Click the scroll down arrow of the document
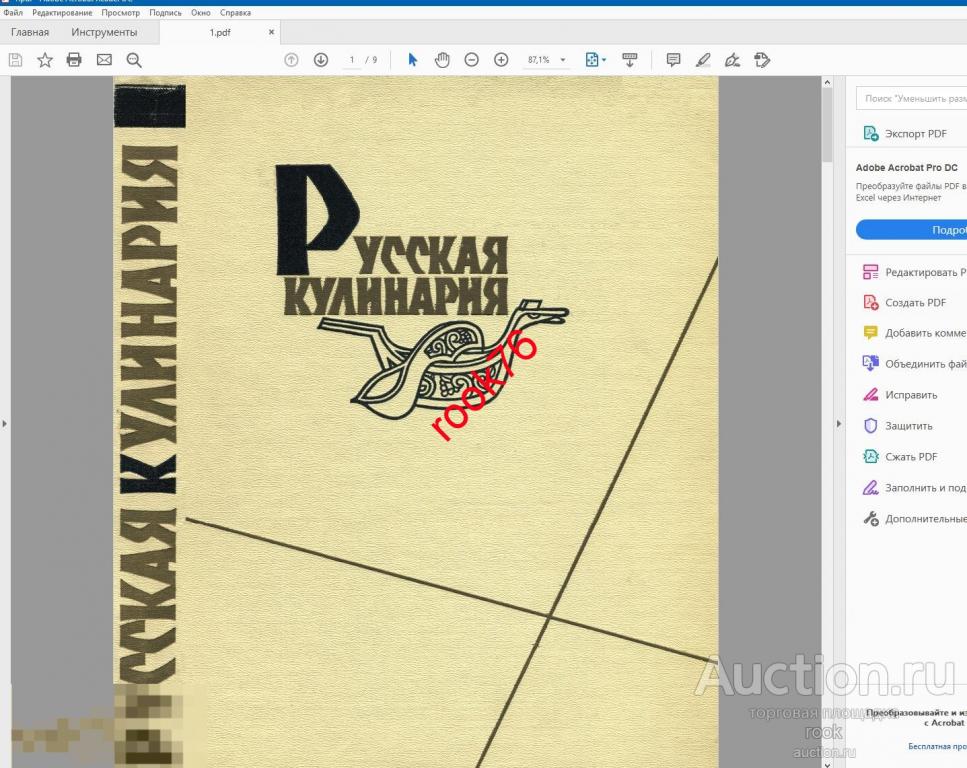The width and height of the screenshot is (967, 768). click(828, 764)
